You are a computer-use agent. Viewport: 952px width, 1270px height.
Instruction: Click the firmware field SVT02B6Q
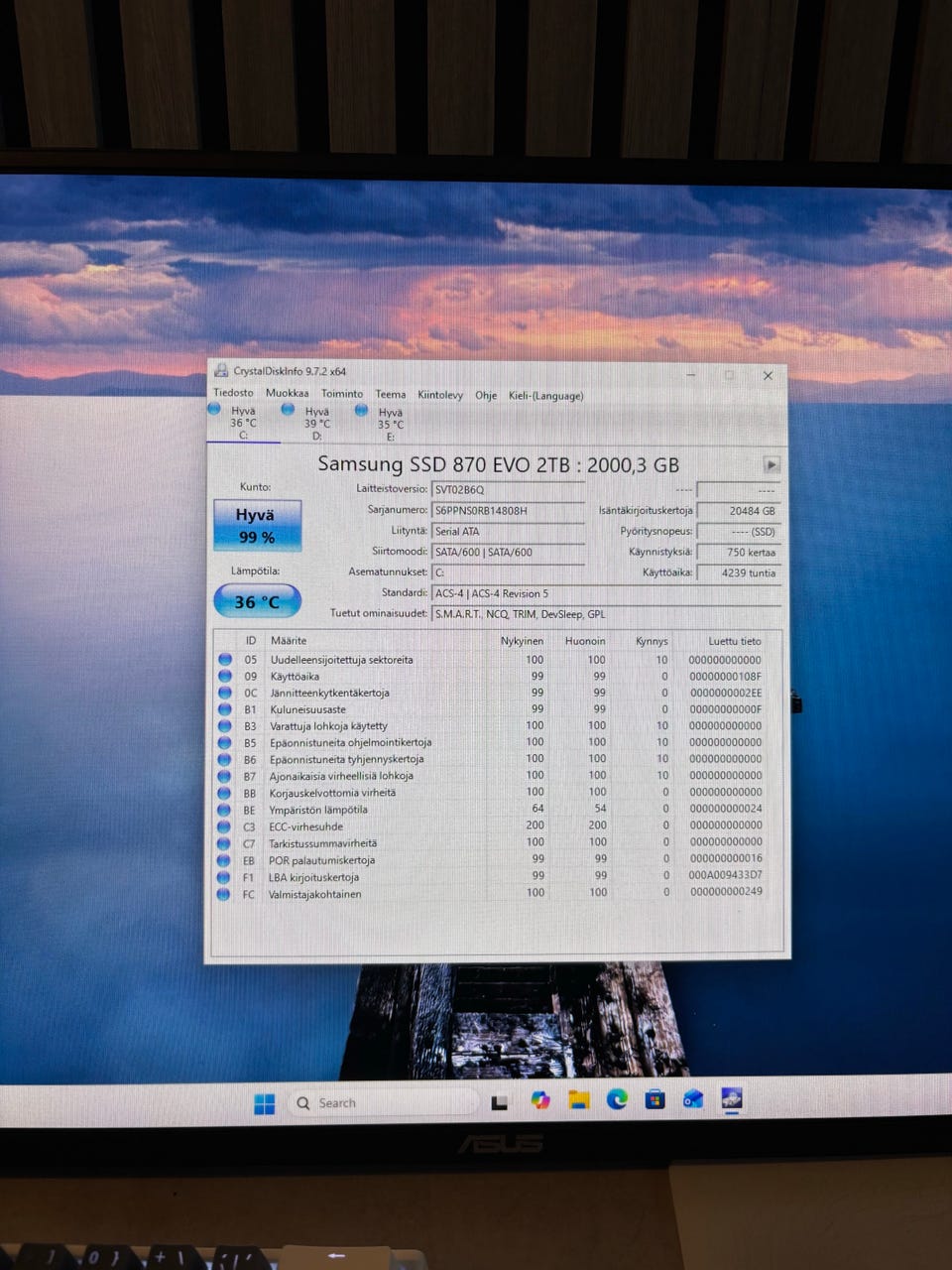click(x=508, y=489)
